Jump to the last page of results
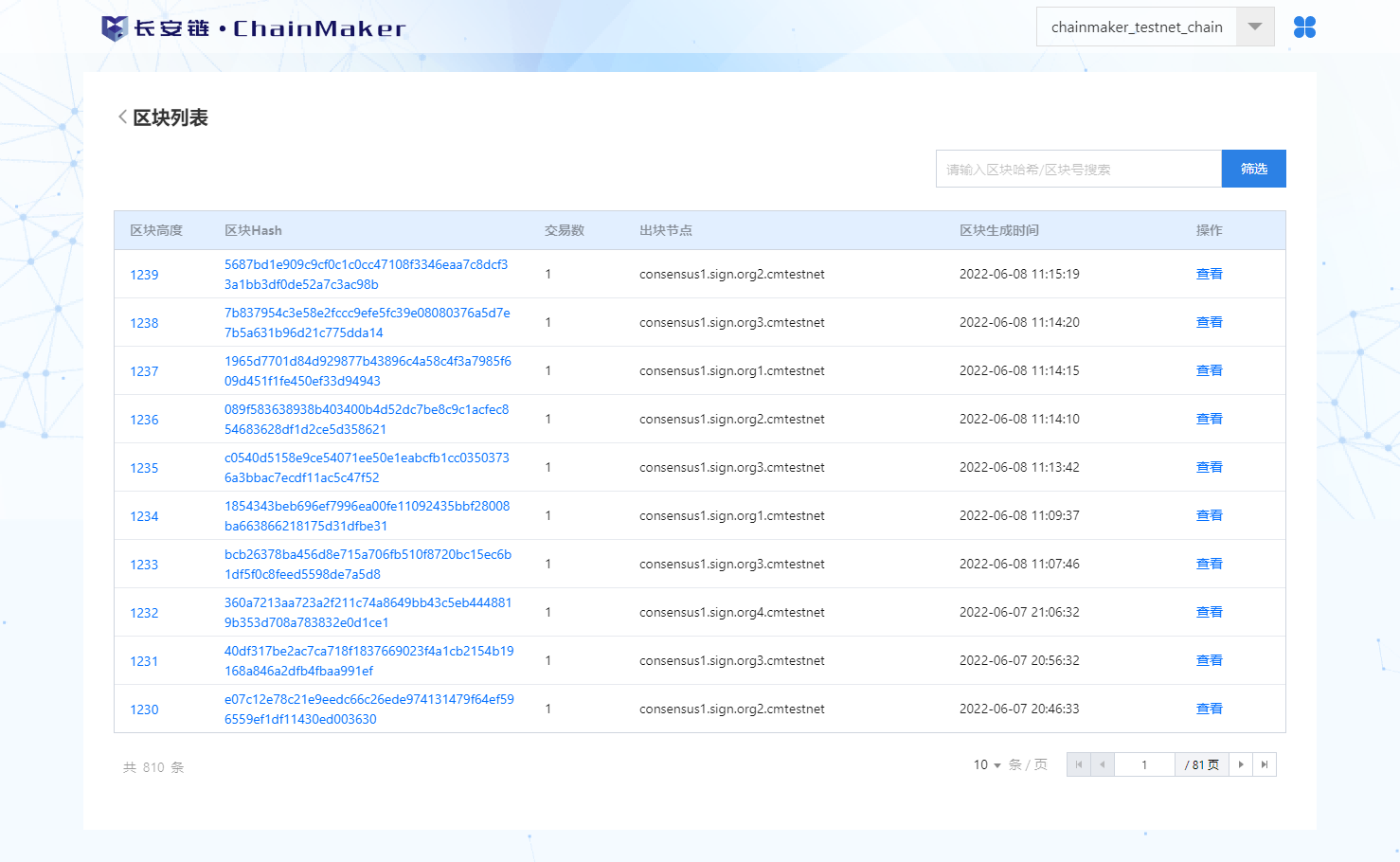Screen dimensions: 1400x862 coord(1265,764)
